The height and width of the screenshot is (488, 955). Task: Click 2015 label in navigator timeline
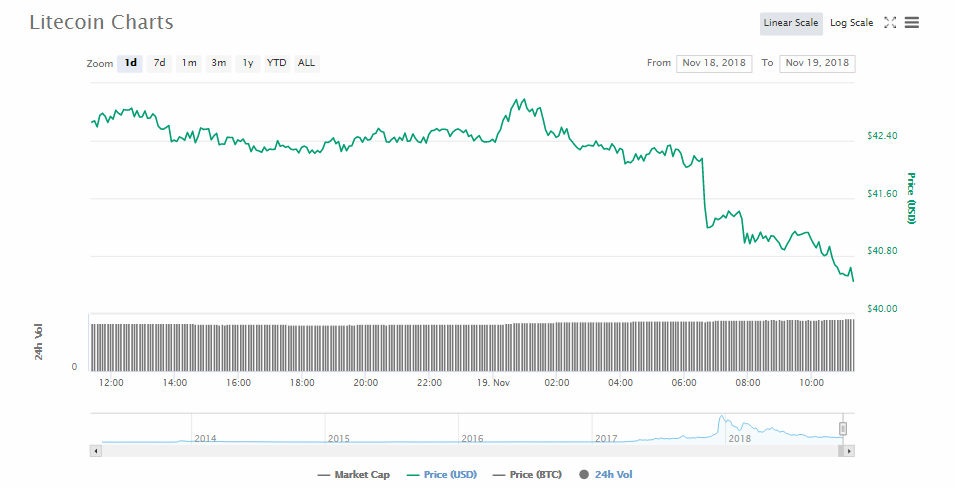[x=339, y=439]
